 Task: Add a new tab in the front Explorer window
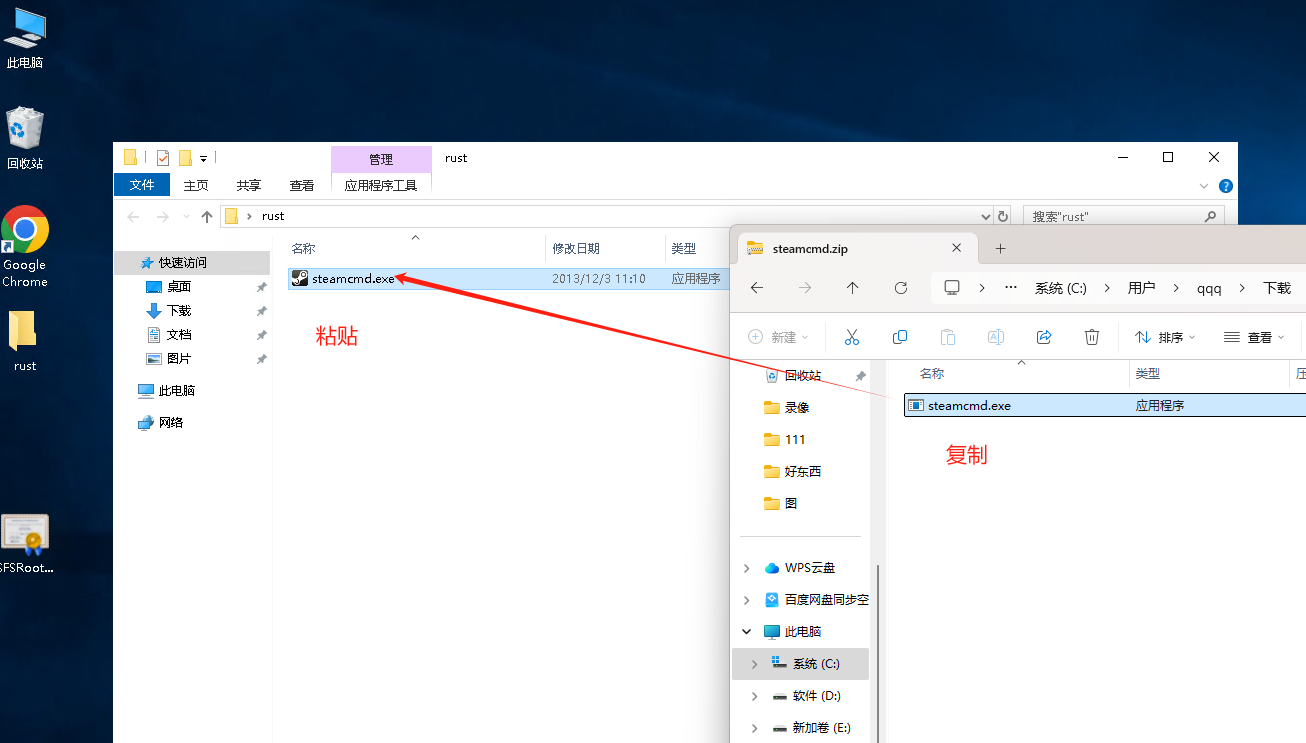tap(1000, 248)
